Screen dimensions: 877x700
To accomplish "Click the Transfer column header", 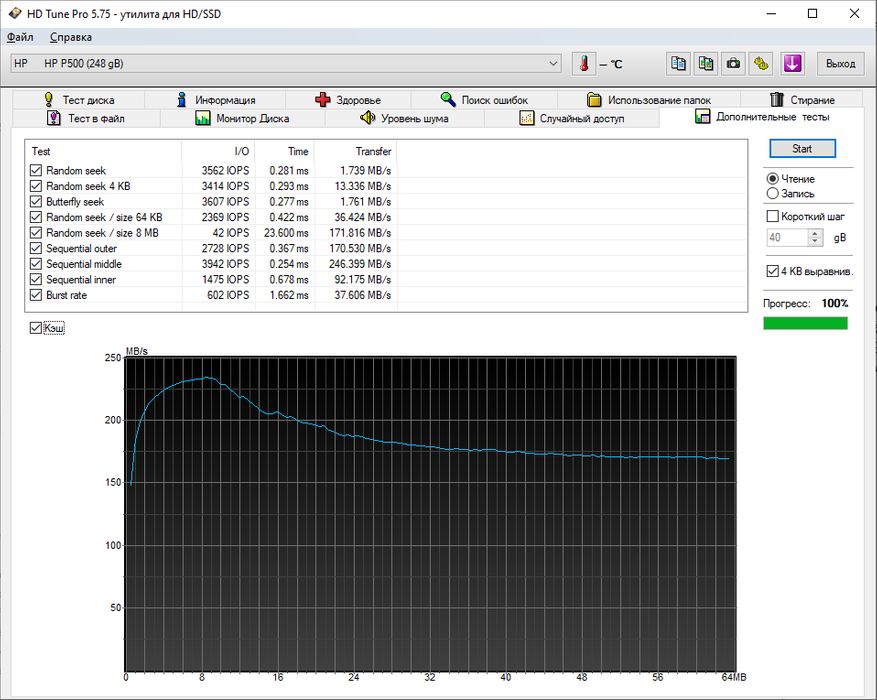I will (356, 152).
